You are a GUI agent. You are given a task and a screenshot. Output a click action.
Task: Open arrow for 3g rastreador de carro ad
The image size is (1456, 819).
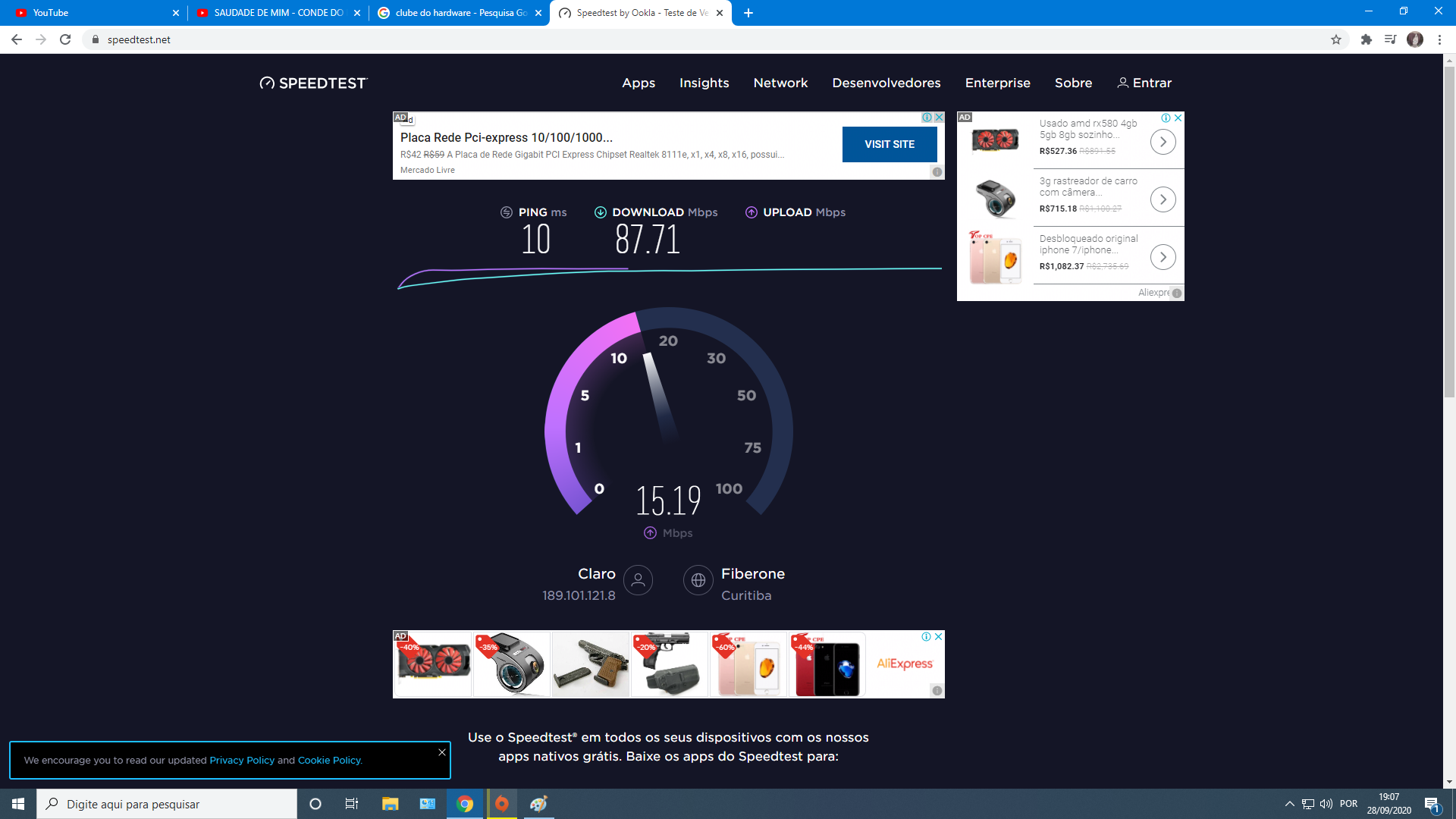click(1163, 199)
